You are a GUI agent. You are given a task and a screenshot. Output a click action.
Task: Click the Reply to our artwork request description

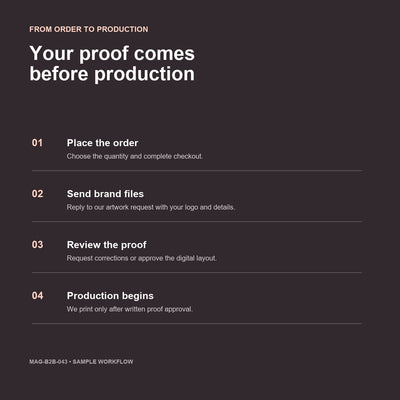(x=151, y=207)
